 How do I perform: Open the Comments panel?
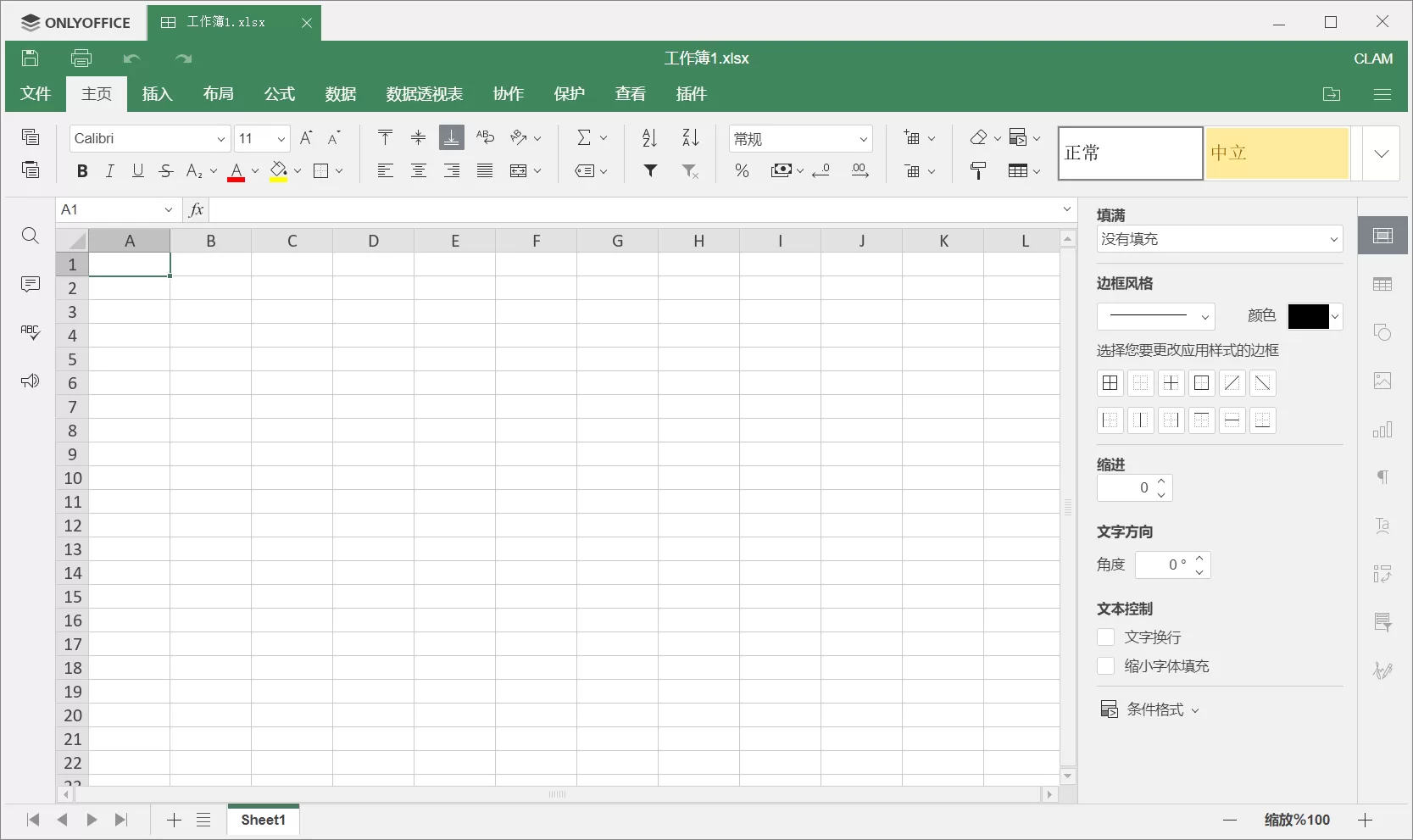pos(31,284)
